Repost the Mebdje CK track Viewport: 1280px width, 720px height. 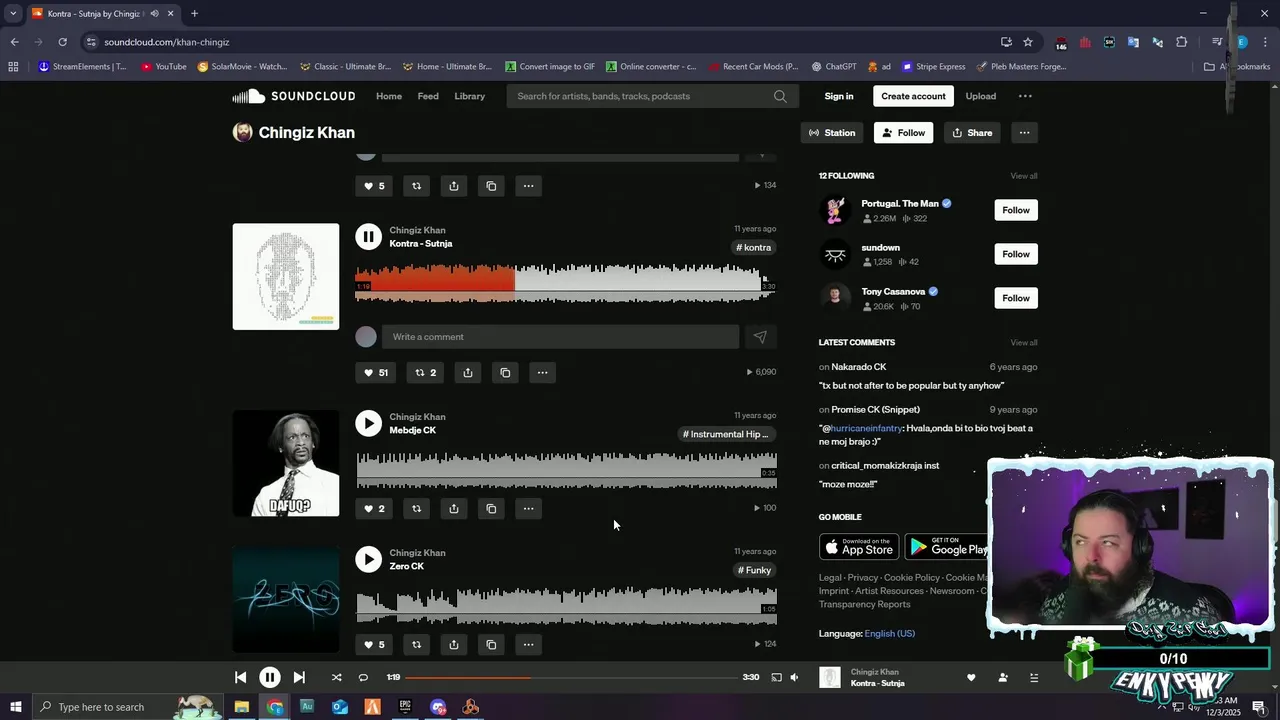416,509
